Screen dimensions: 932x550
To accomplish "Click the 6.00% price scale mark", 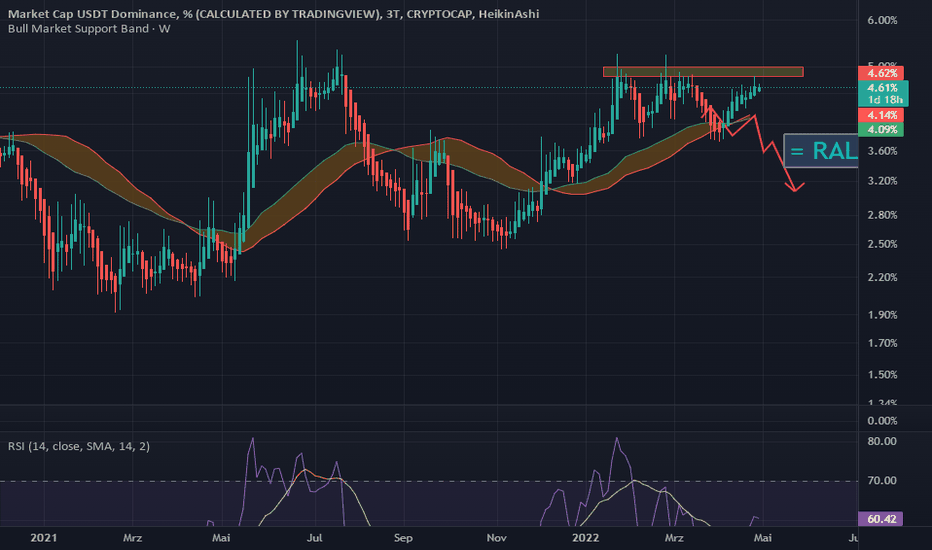I will pyautogui.click(x=882, y=20).
